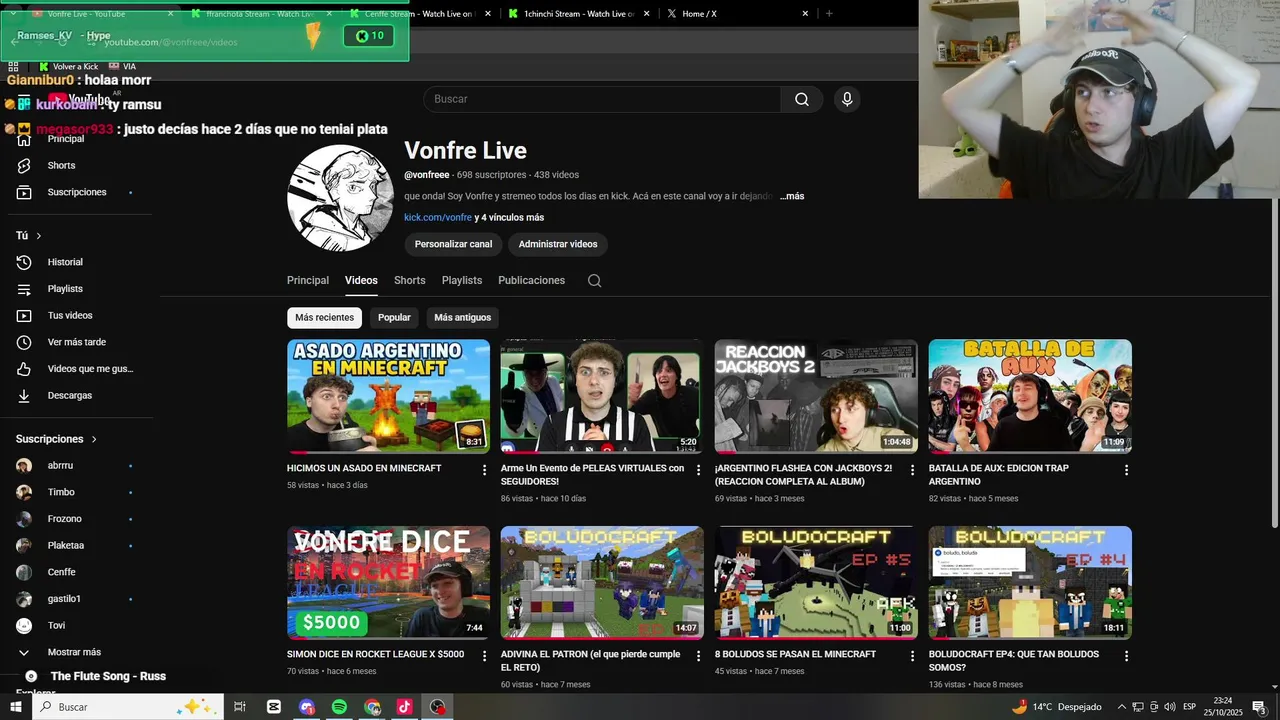Open options menu for 8 BOLUDOS video
This screenshot has height=720, width=1280.
(912, 656)
